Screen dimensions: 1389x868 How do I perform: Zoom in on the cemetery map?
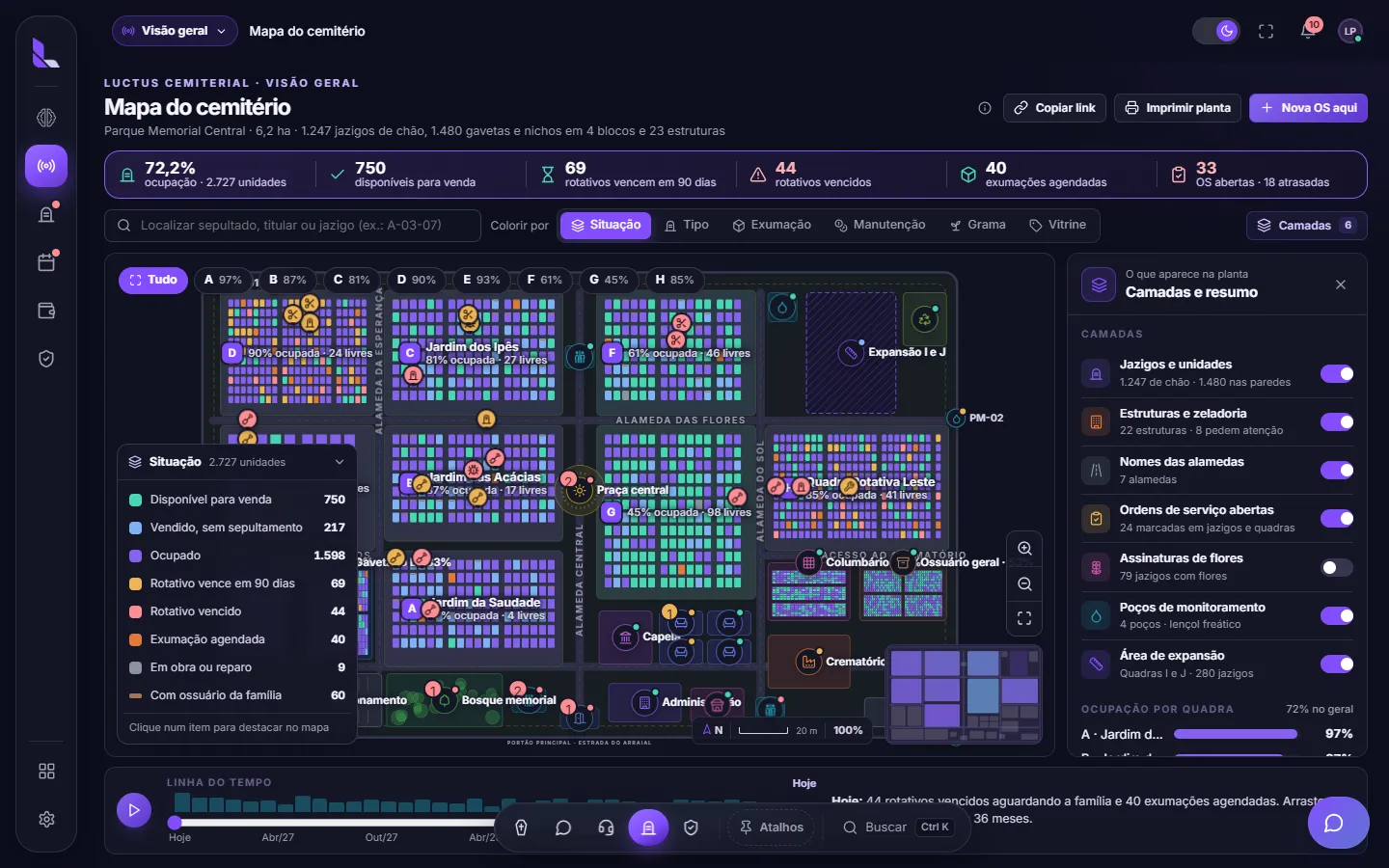click(1024, 549)
